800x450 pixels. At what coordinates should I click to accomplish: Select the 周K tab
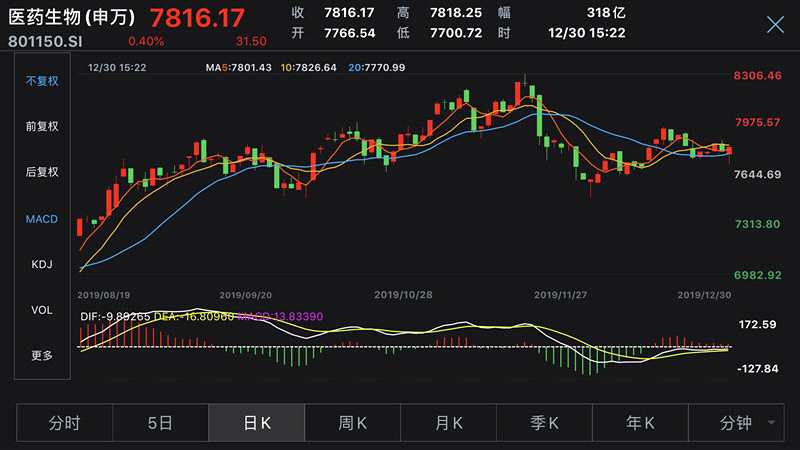point(353,423)
